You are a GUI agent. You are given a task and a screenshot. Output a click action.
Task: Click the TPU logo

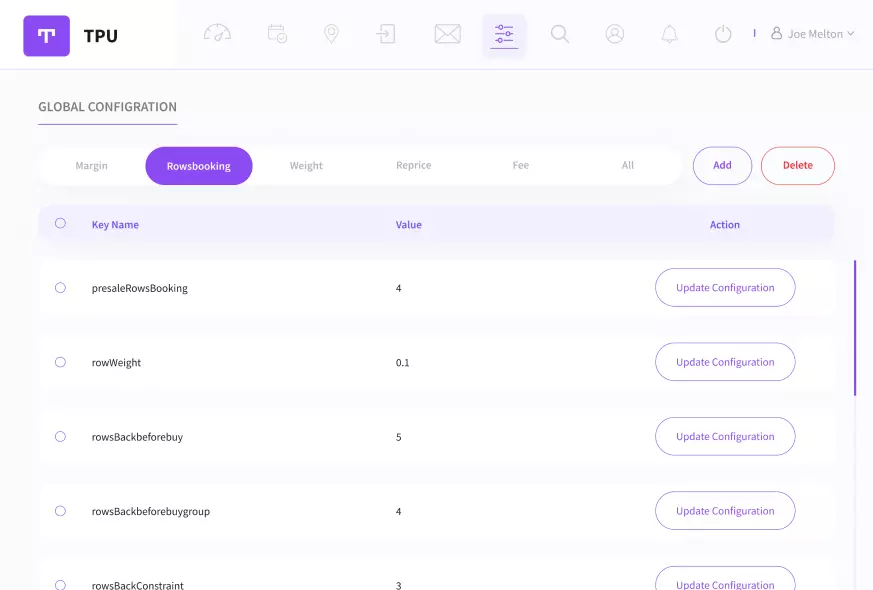click(47, 36)
